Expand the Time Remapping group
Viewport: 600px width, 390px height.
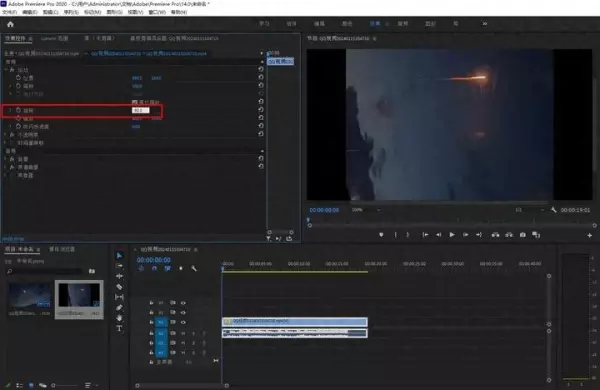[6, 142]
